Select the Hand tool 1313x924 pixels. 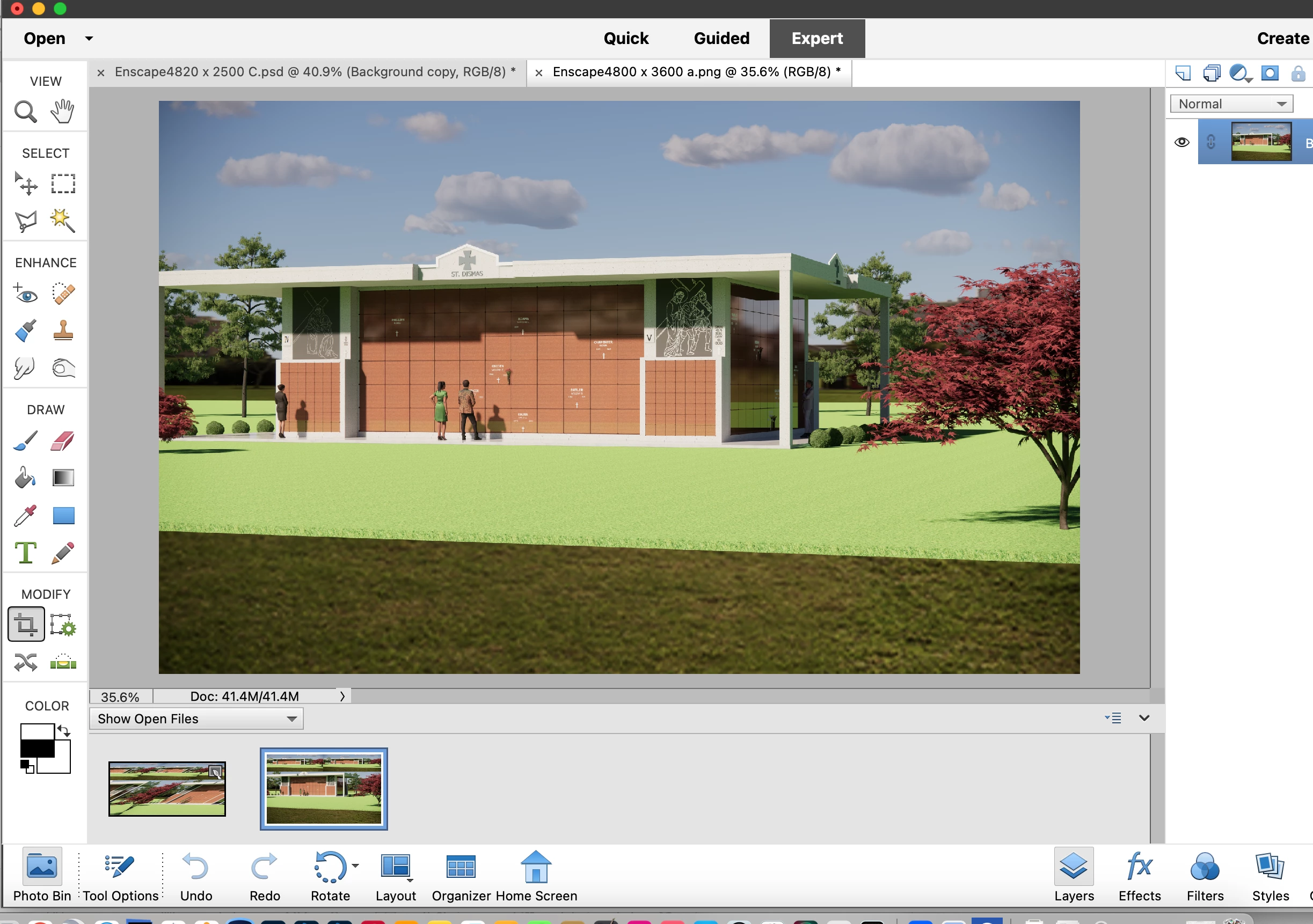tap(62, 112)
